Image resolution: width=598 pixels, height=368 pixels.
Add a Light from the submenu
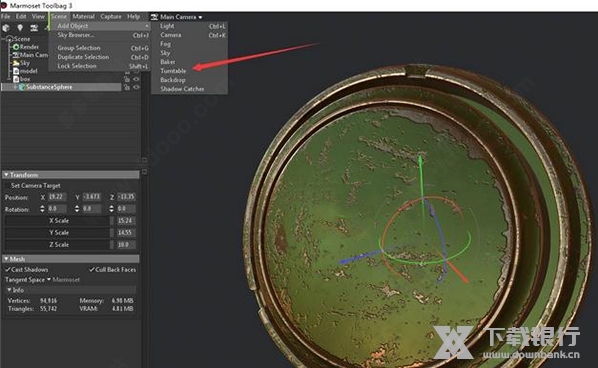[x=190, y=26]
